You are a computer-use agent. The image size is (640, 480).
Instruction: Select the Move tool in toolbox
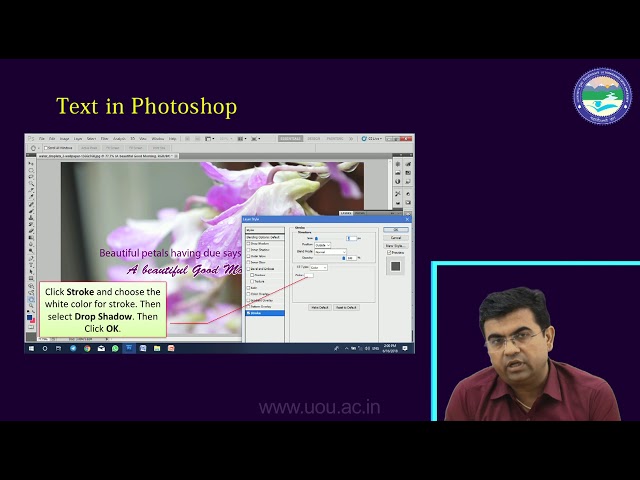(x=31, y=163)
